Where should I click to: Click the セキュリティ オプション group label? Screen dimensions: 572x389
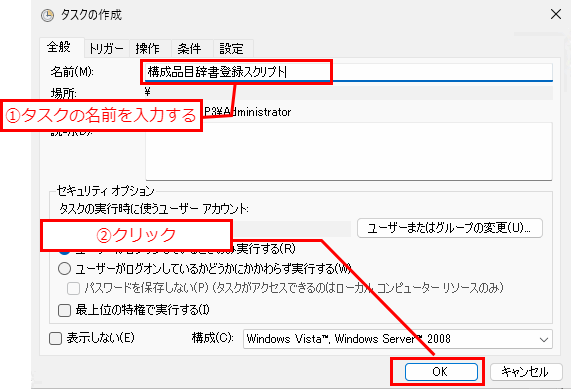pyautogui.click(x=105, y=191)
